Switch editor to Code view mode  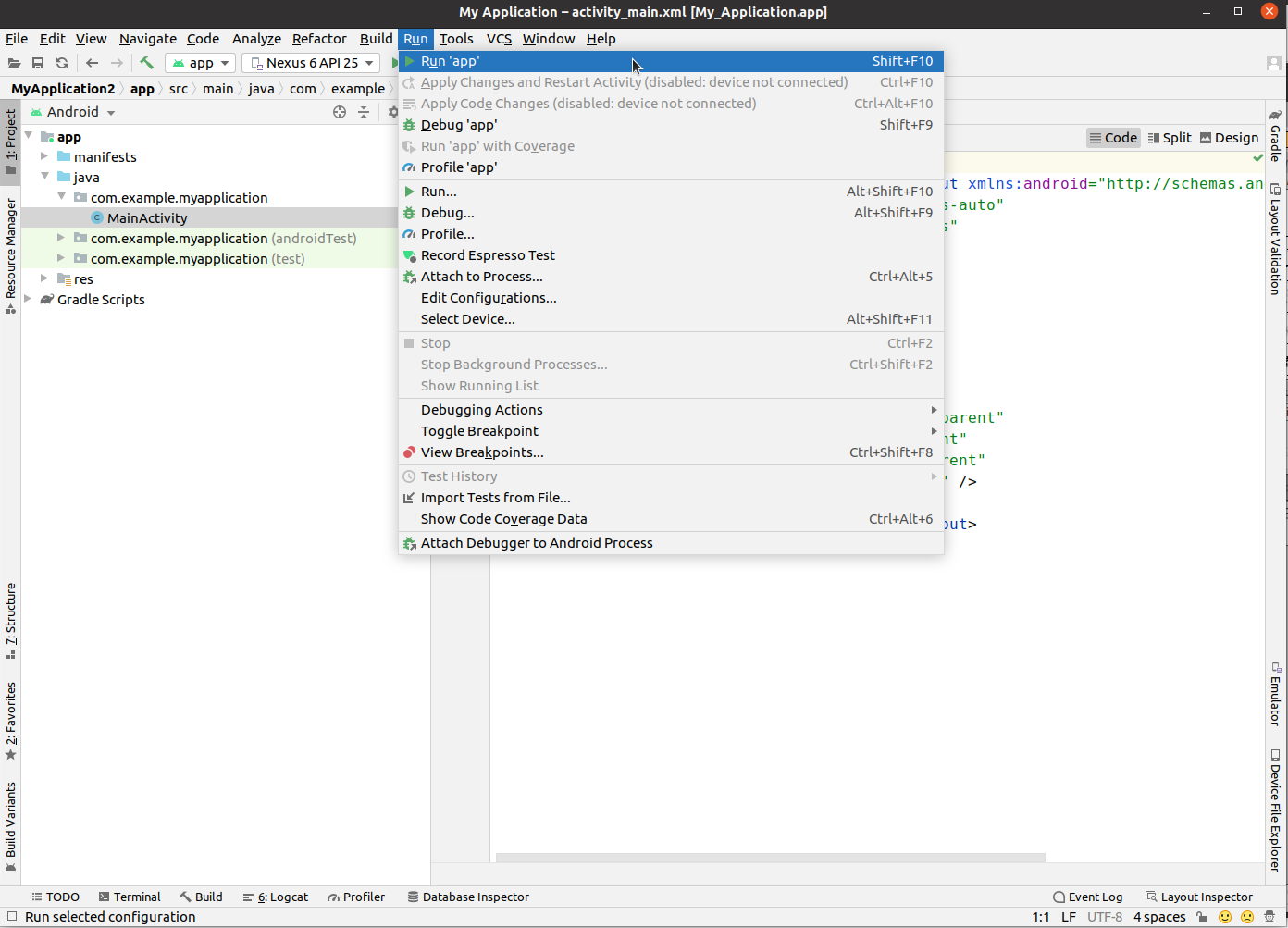[1113, 138]
